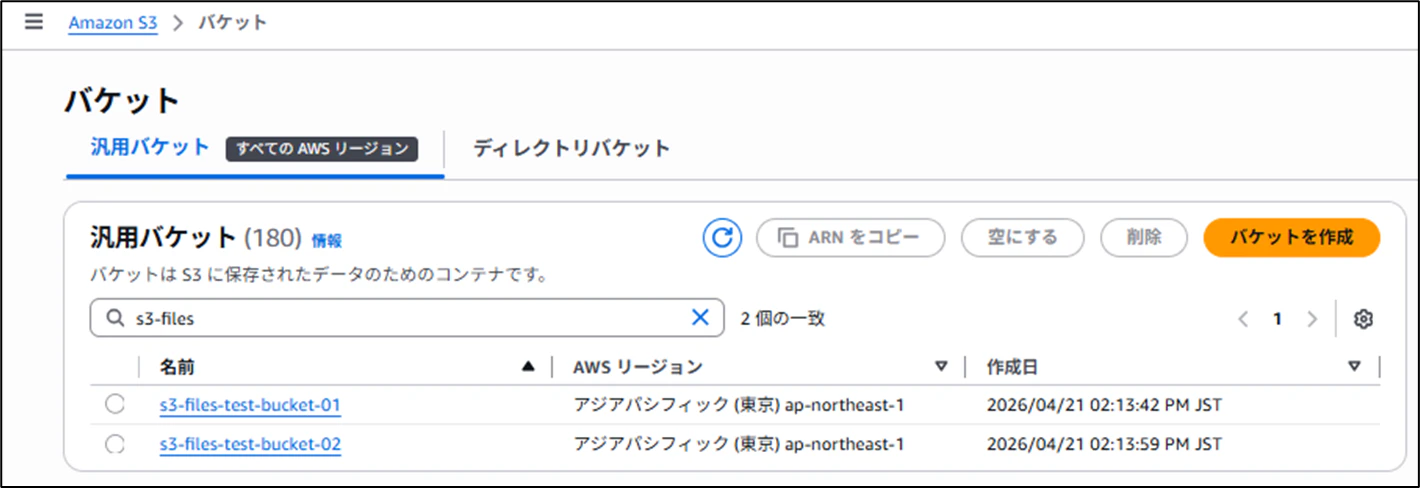The image size is (1420, 488).
Task: Click the 空にする button
Action: click(1023, 238)
